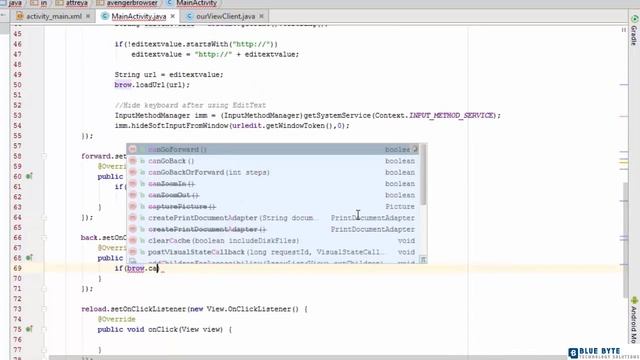Close the ourViewClient.java tab

click(x=262, y=16)
